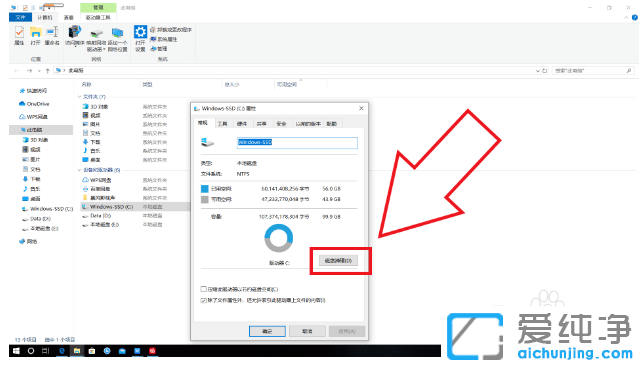Open Settings gear icon in ribbon
Image resolution: width=641 pixels, height=366 pixels.
140,38
